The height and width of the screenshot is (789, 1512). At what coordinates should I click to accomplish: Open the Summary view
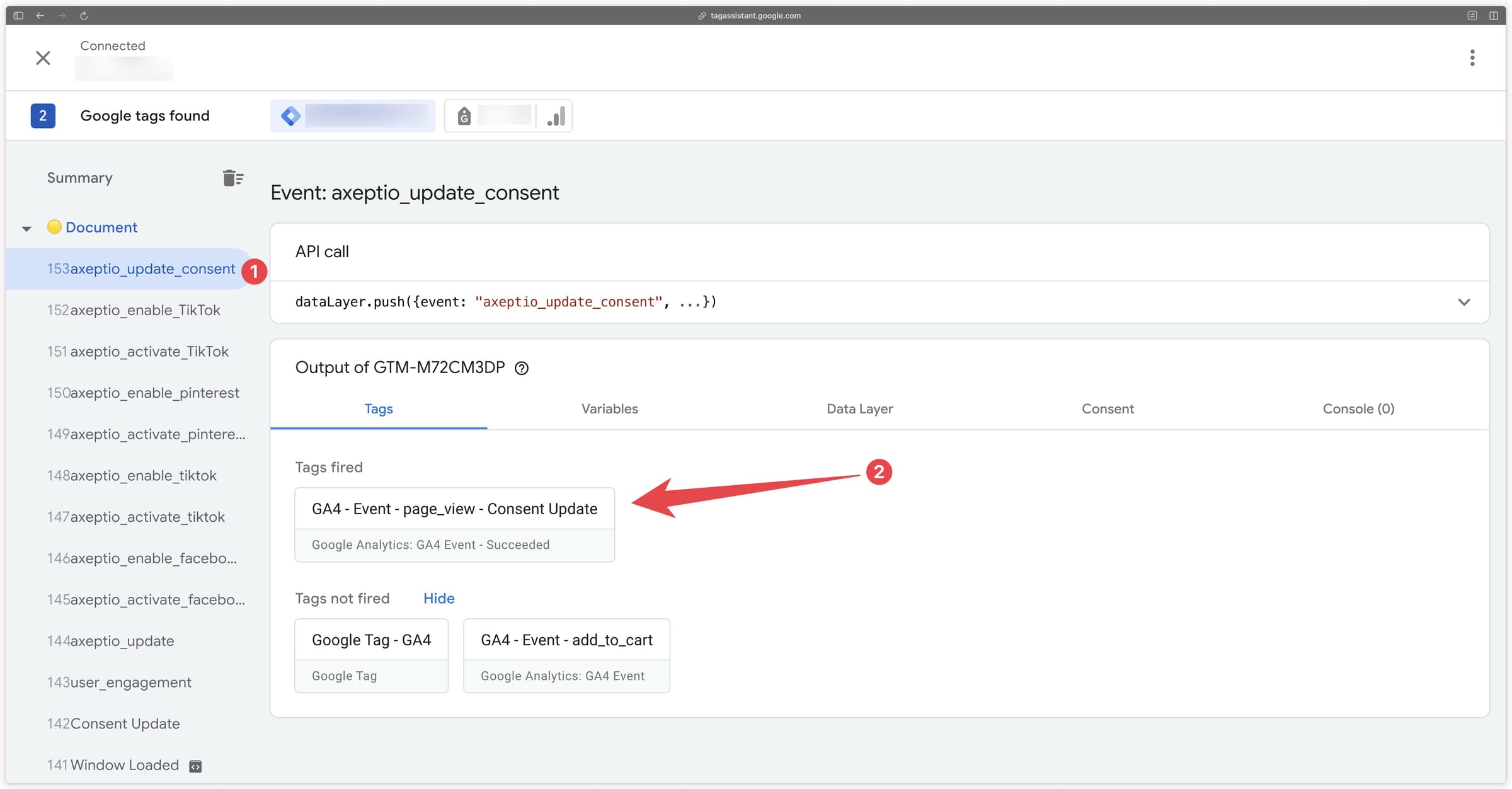pyautogui.click(x=80, y=178)
